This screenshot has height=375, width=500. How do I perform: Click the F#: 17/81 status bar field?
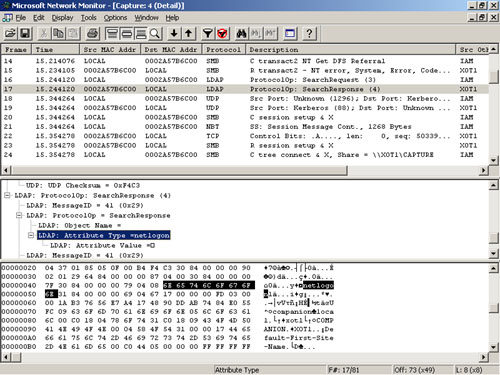pyautogui.click(x=359, y=370)
